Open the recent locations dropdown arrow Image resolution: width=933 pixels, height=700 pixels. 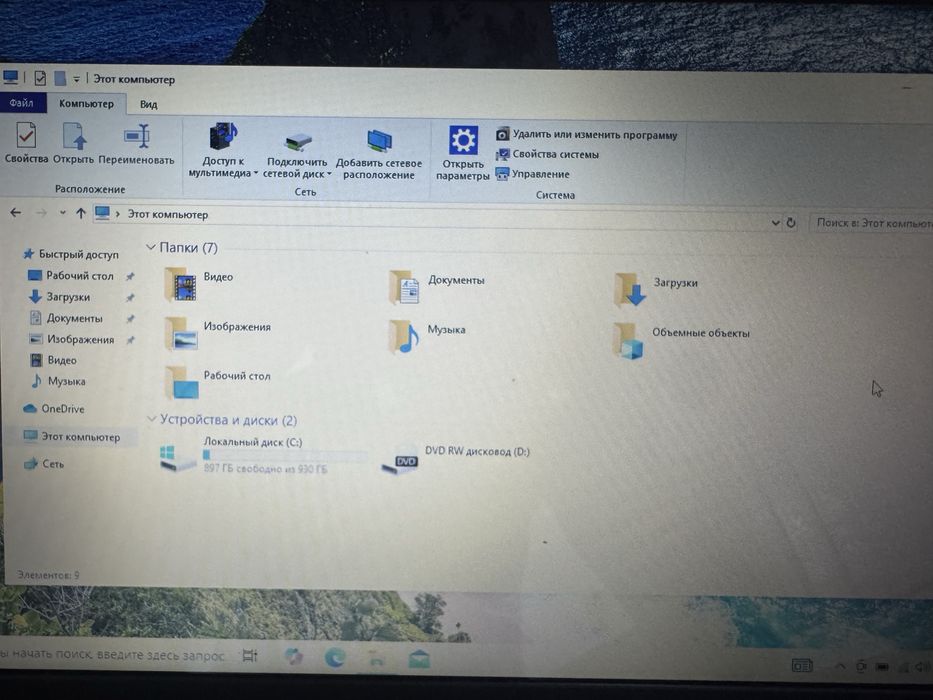[x=62, y=213]
